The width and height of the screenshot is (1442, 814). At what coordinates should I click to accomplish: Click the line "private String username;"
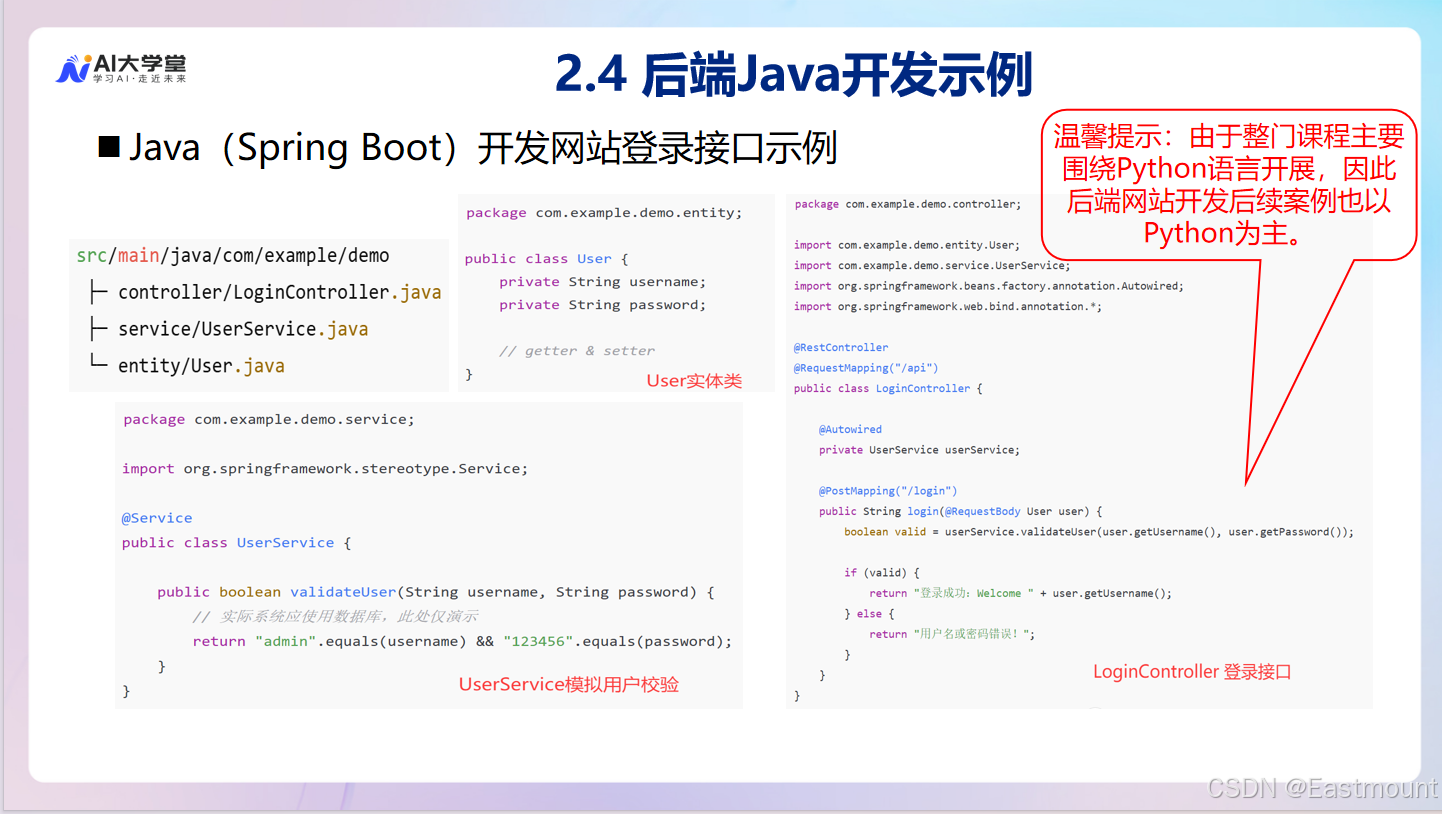pos(602,282)
